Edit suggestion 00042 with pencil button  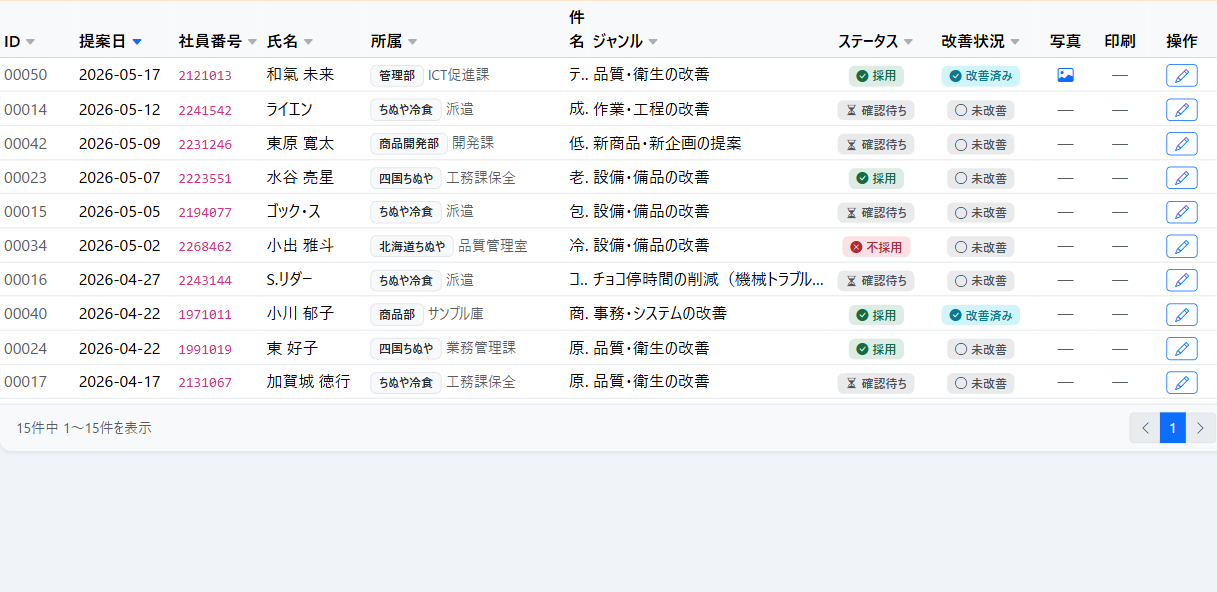[x=1181, y=144]
